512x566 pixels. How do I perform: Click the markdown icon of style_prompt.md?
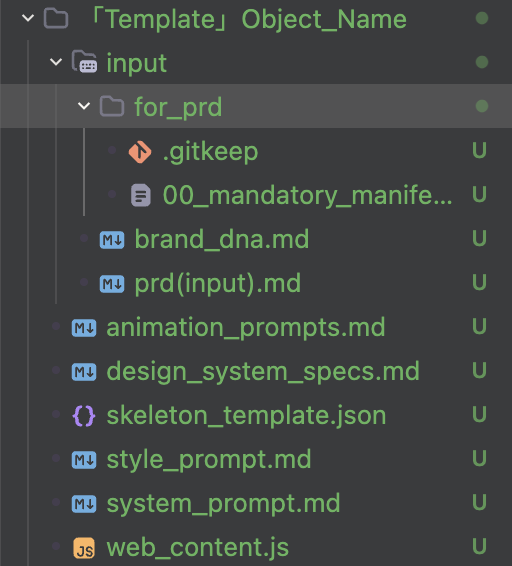pyautogui.click(x=84, y=460)
